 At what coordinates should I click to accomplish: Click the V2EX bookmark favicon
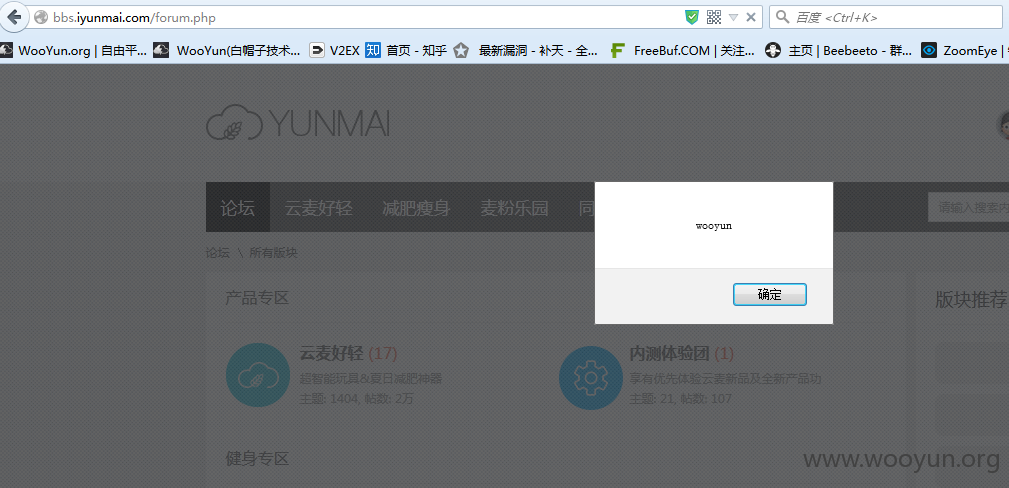click(317, 50)
